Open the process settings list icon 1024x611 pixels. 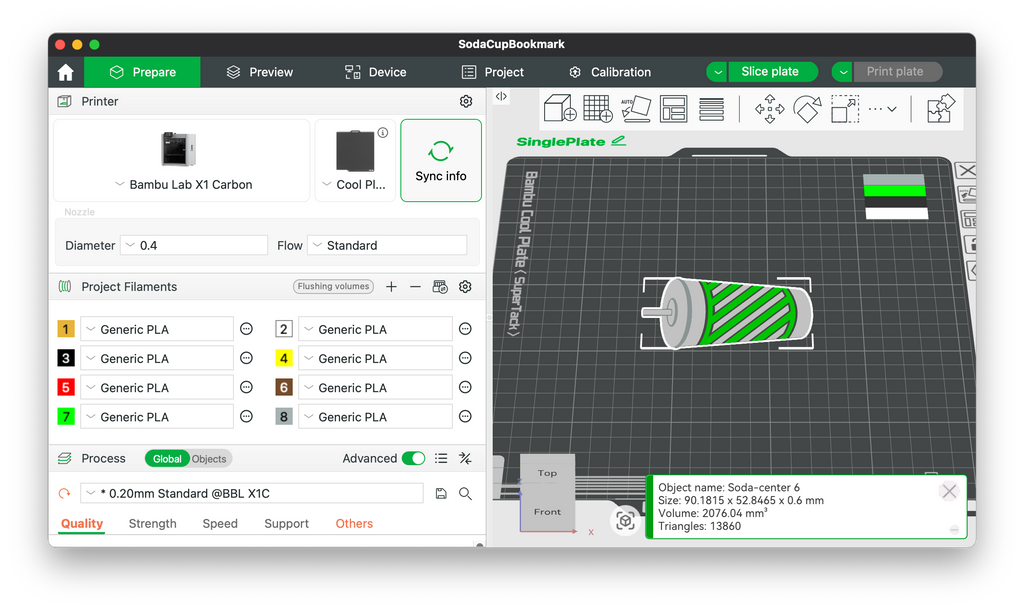441,458
